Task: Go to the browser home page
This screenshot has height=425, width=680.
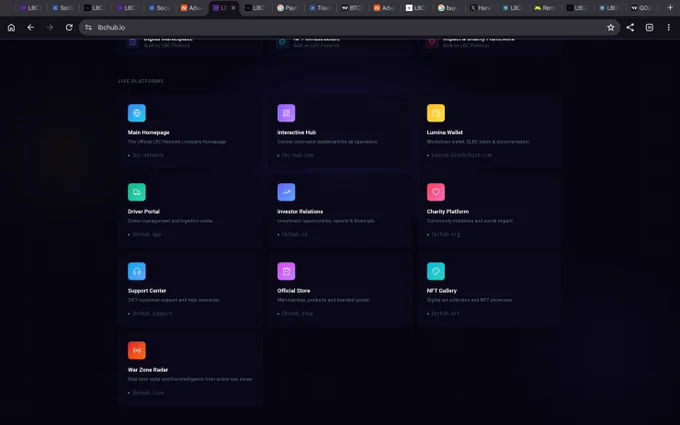Action: (11, 27)
